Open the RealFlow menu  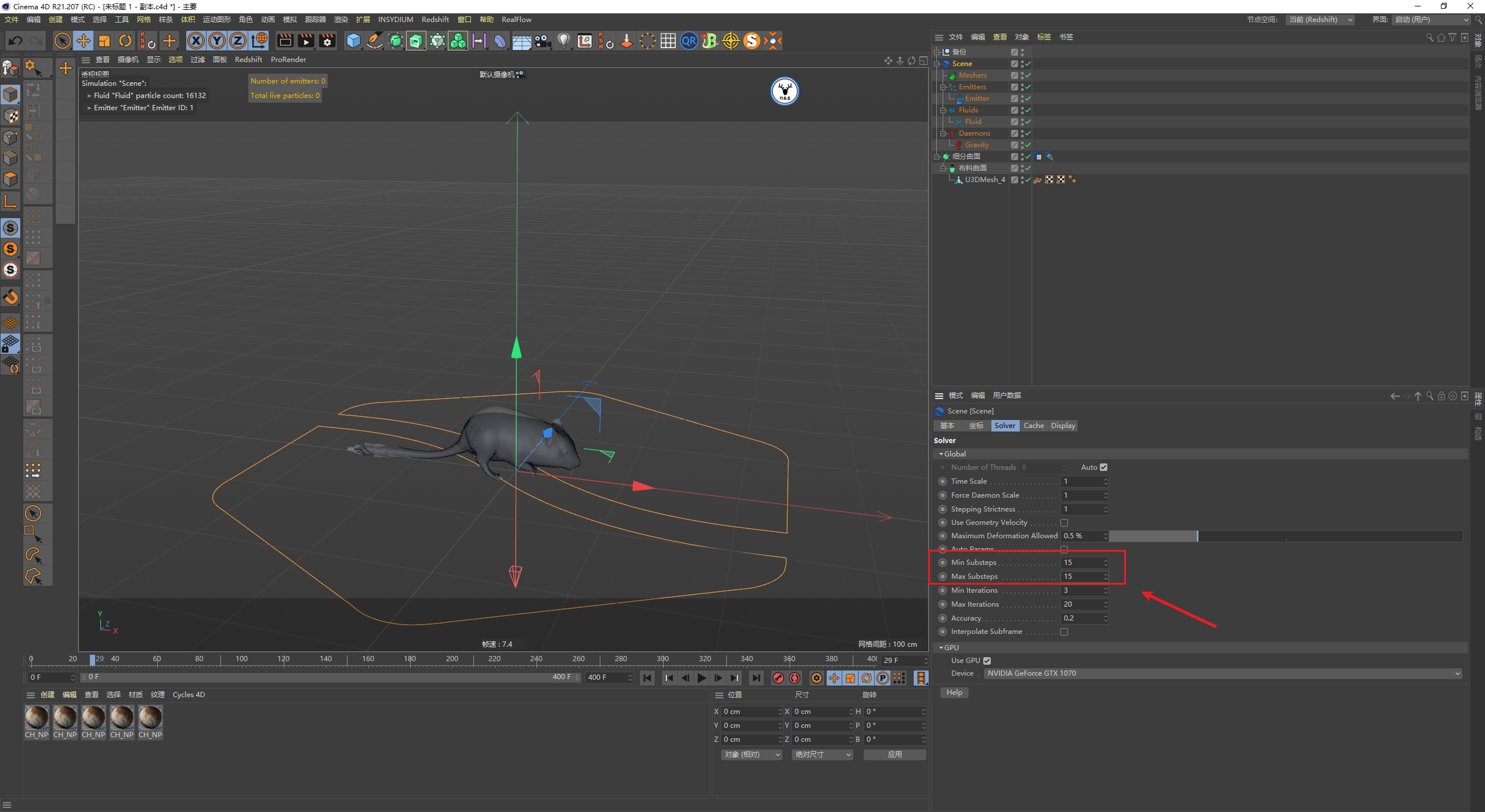(x=516, y=20)
